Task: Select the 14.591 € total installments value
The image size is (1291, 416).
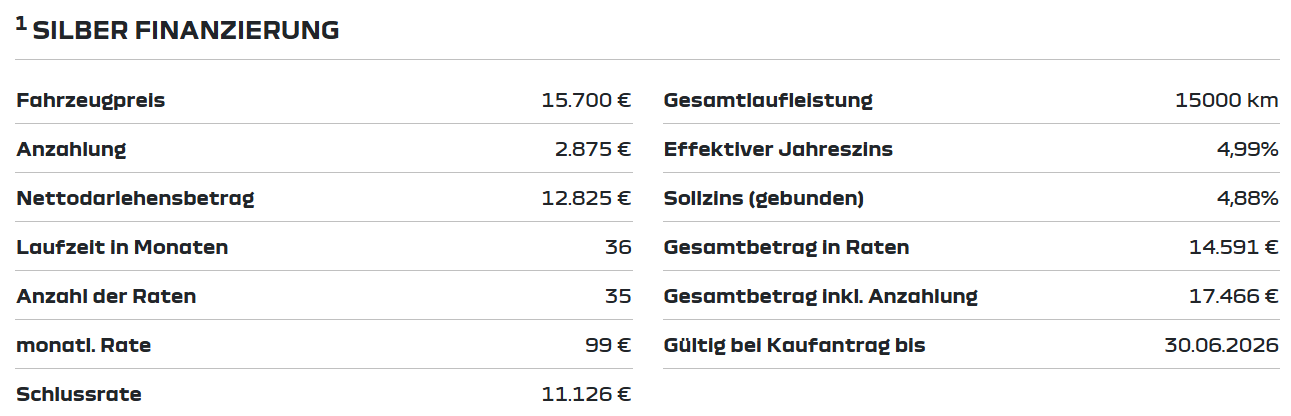Action: (x=1234, y=247)
